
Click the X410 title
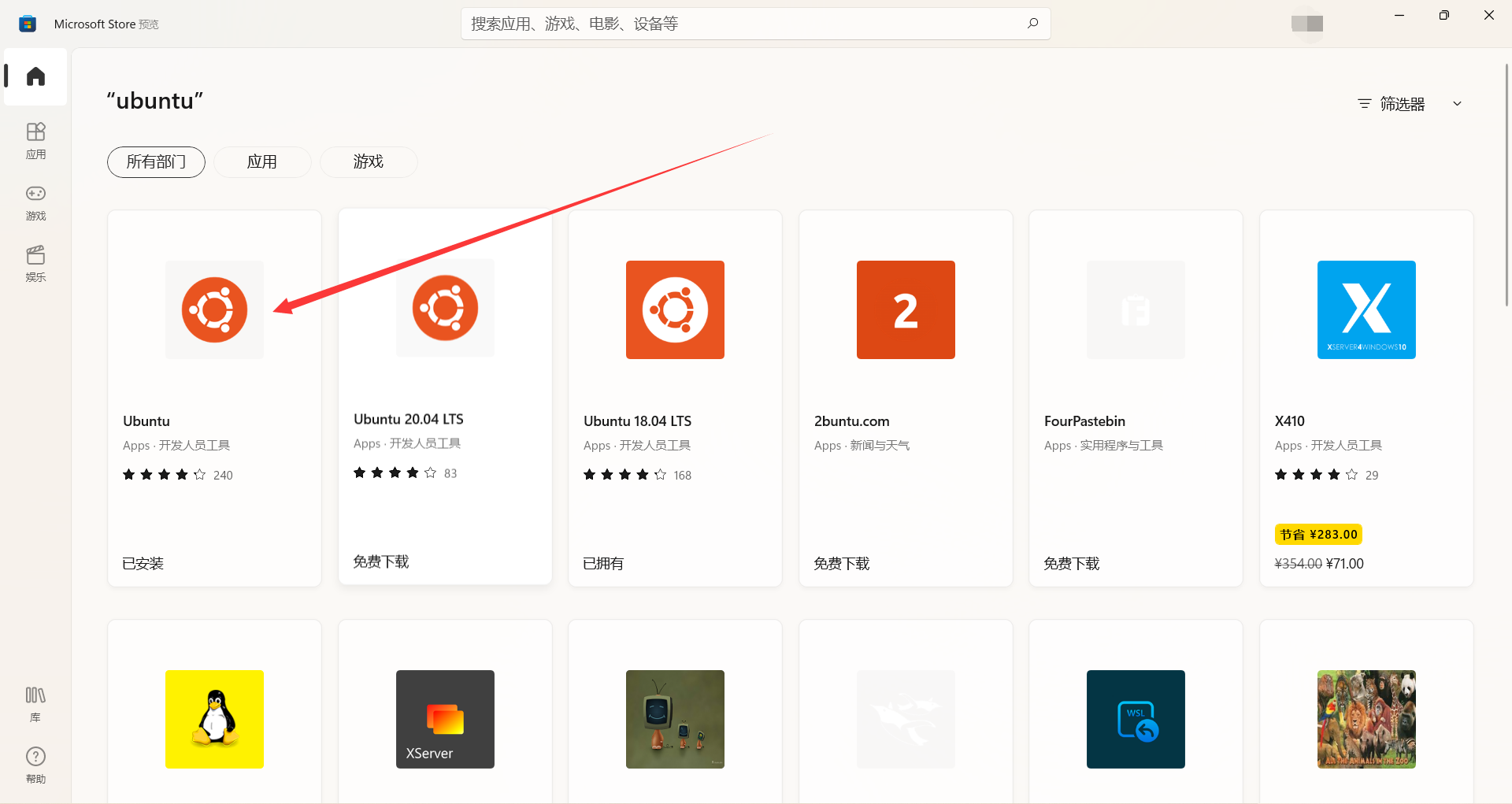1290,421
